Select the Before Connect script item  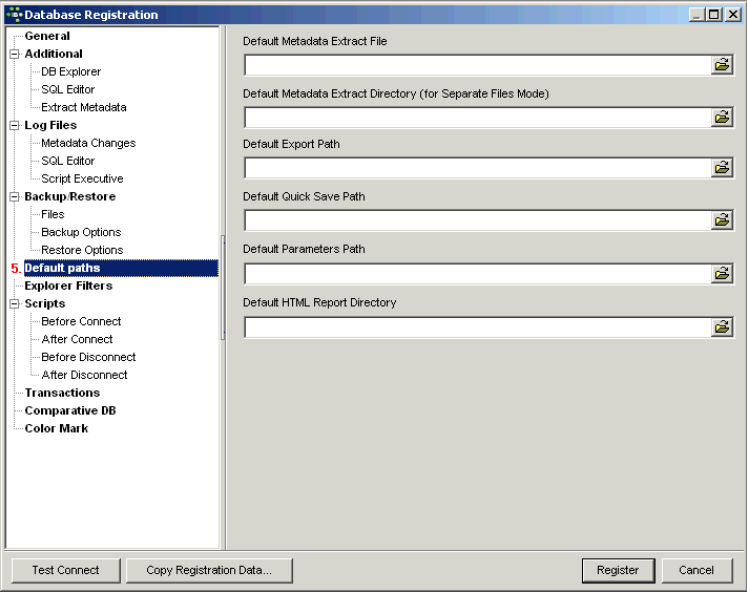click(x=81, y=322)
